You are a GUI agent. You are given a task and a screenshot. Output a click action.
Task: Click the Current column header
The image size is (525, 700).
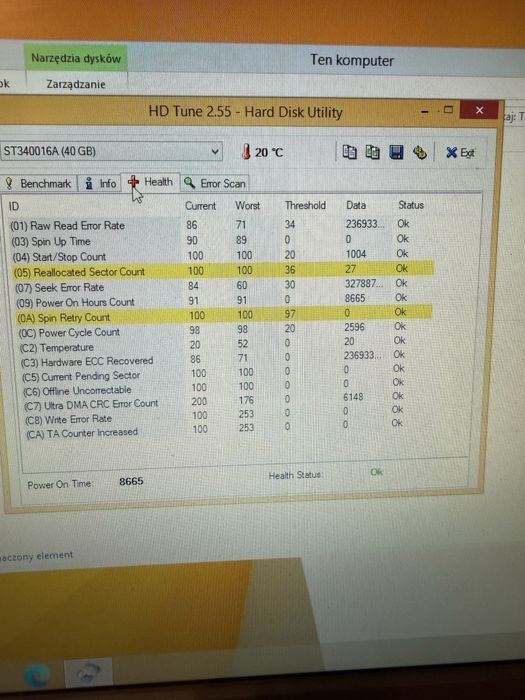200,206
